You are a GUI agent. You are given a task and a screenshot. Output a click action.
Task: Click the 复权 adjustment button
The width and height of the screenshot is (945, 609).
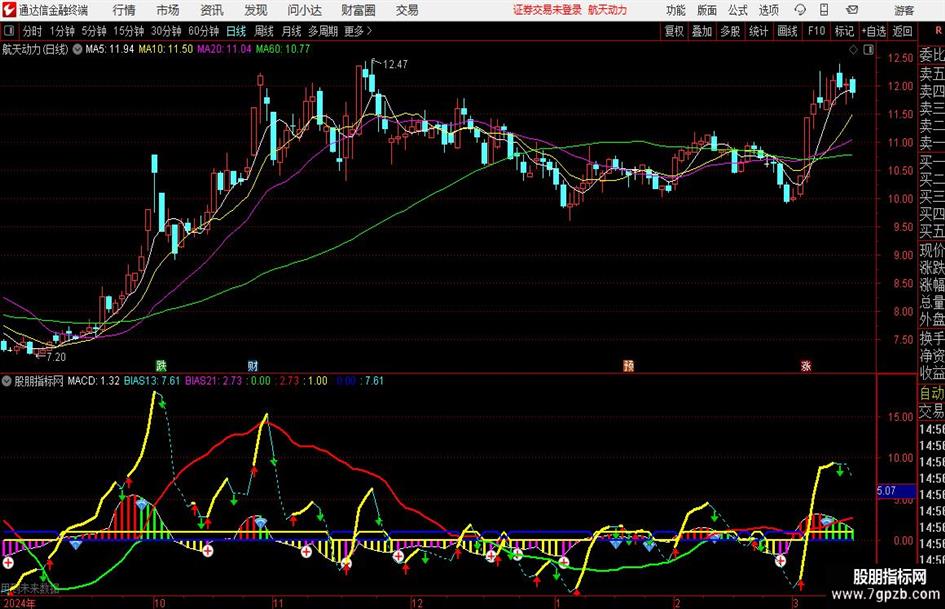(674, 31)
